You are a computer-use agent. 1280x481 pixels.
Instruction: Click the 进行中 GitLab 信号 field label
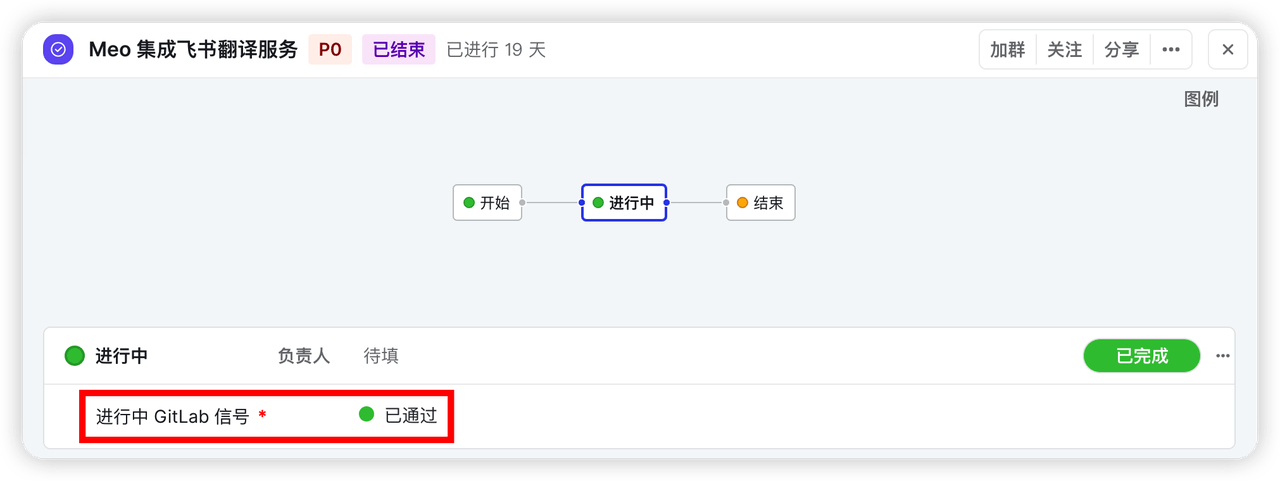click(172, 416)
